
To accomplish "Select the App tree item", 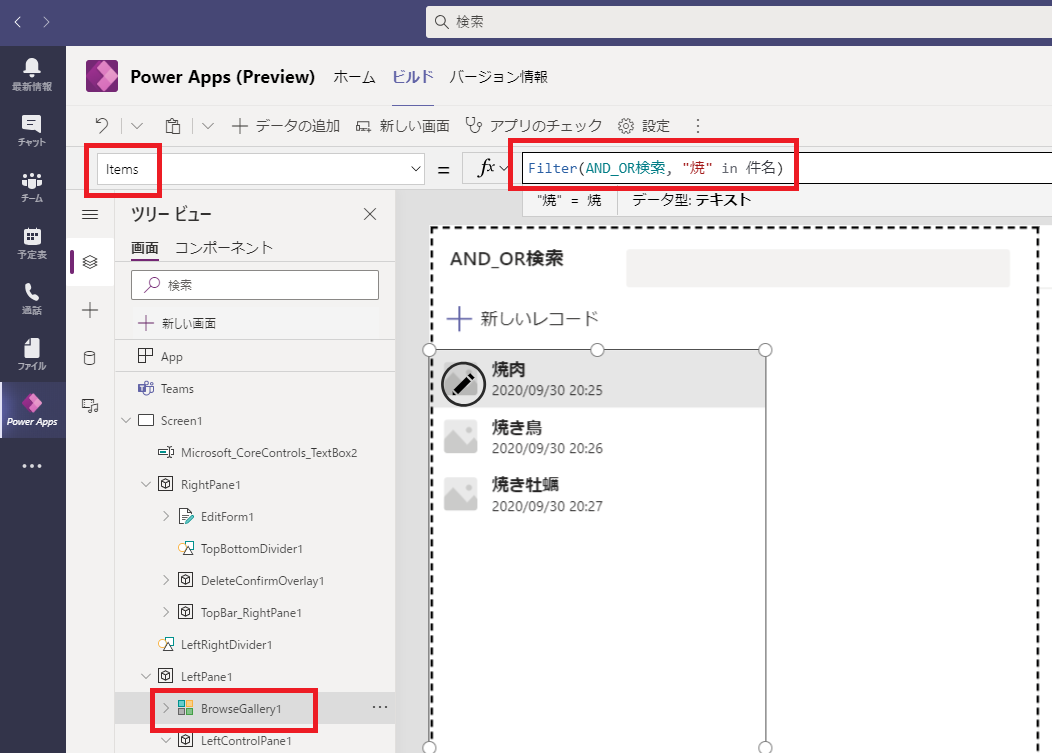I will [255, 356].
